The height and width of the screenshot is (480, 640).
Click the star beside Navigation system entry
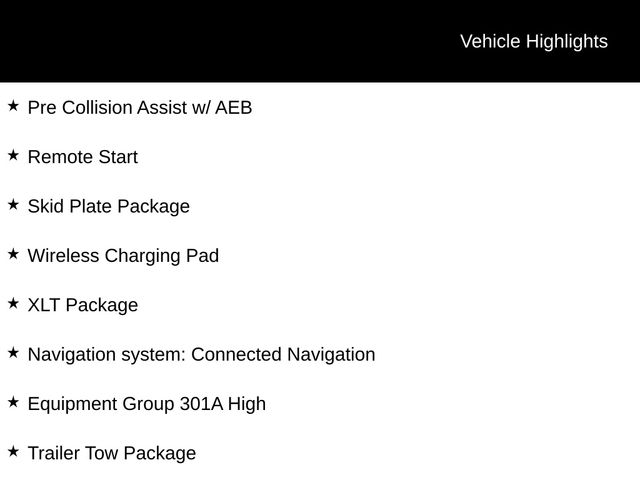(13, 353)
